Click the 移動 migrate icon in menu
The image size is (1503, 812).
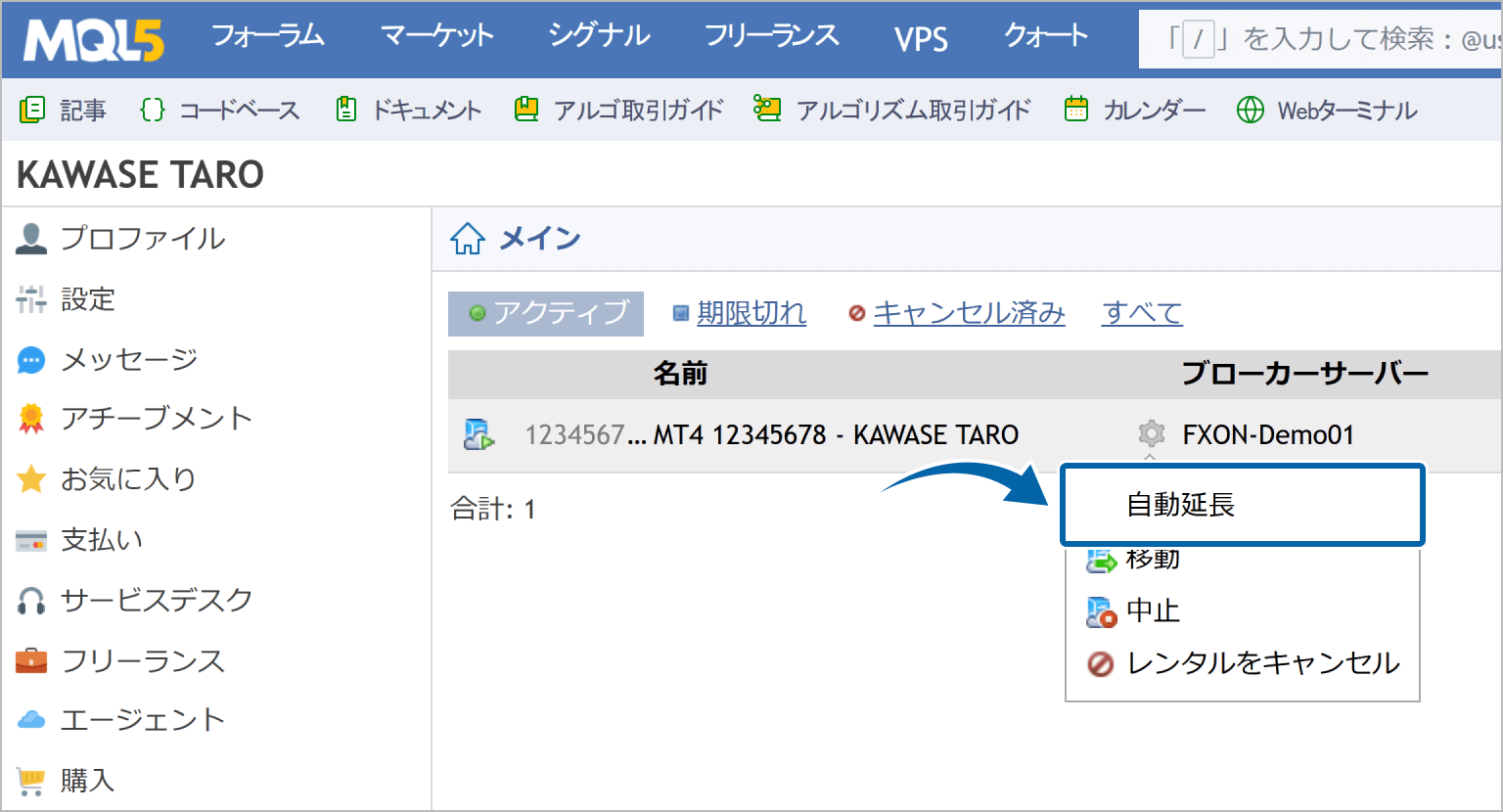[1101, 561]
